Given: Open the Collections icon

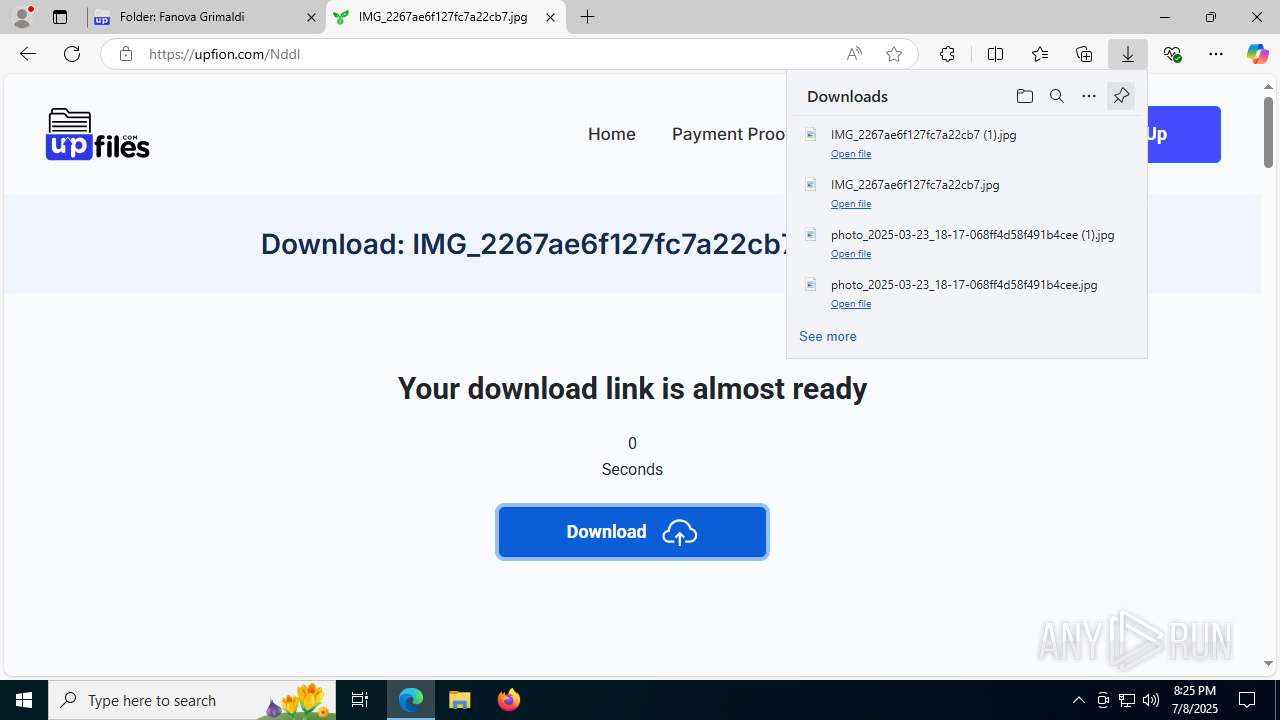Looking at the screenshot, I should pyautogui.click(x=1084, y=54).
